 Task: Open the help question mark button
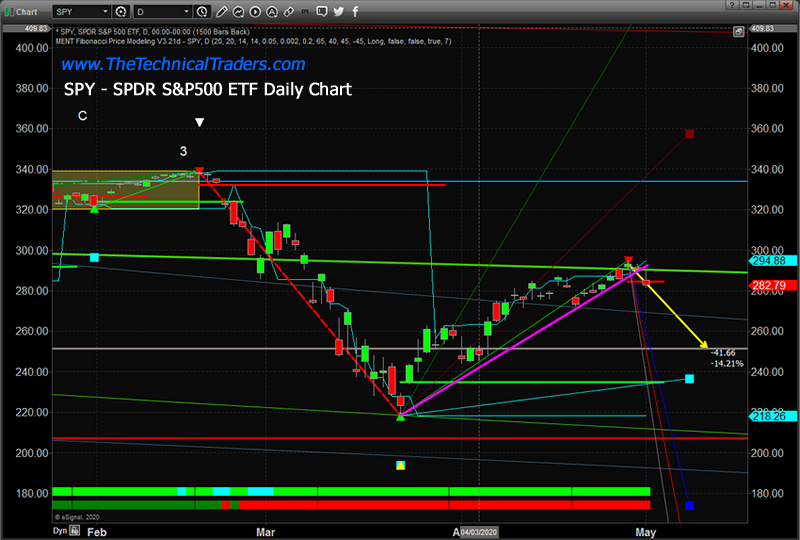[732, 5]
